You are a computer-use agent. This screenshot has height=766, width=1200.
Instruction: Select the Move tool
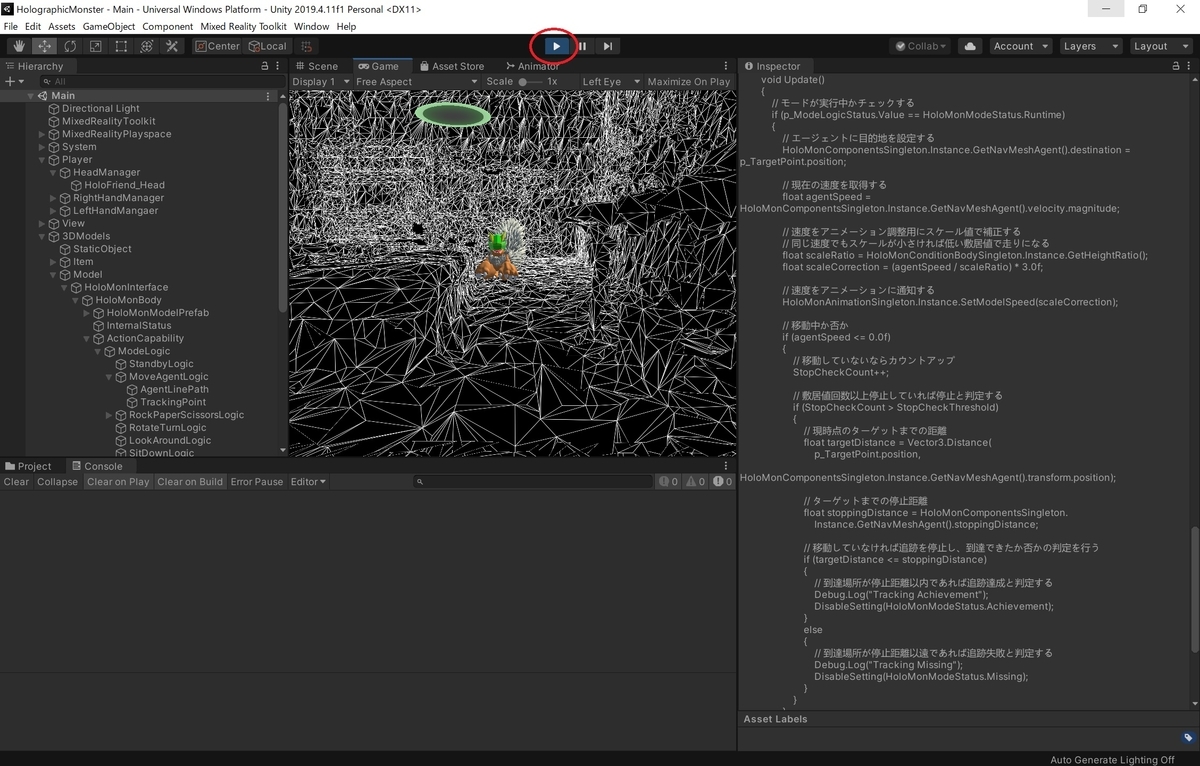pos(44,46)
